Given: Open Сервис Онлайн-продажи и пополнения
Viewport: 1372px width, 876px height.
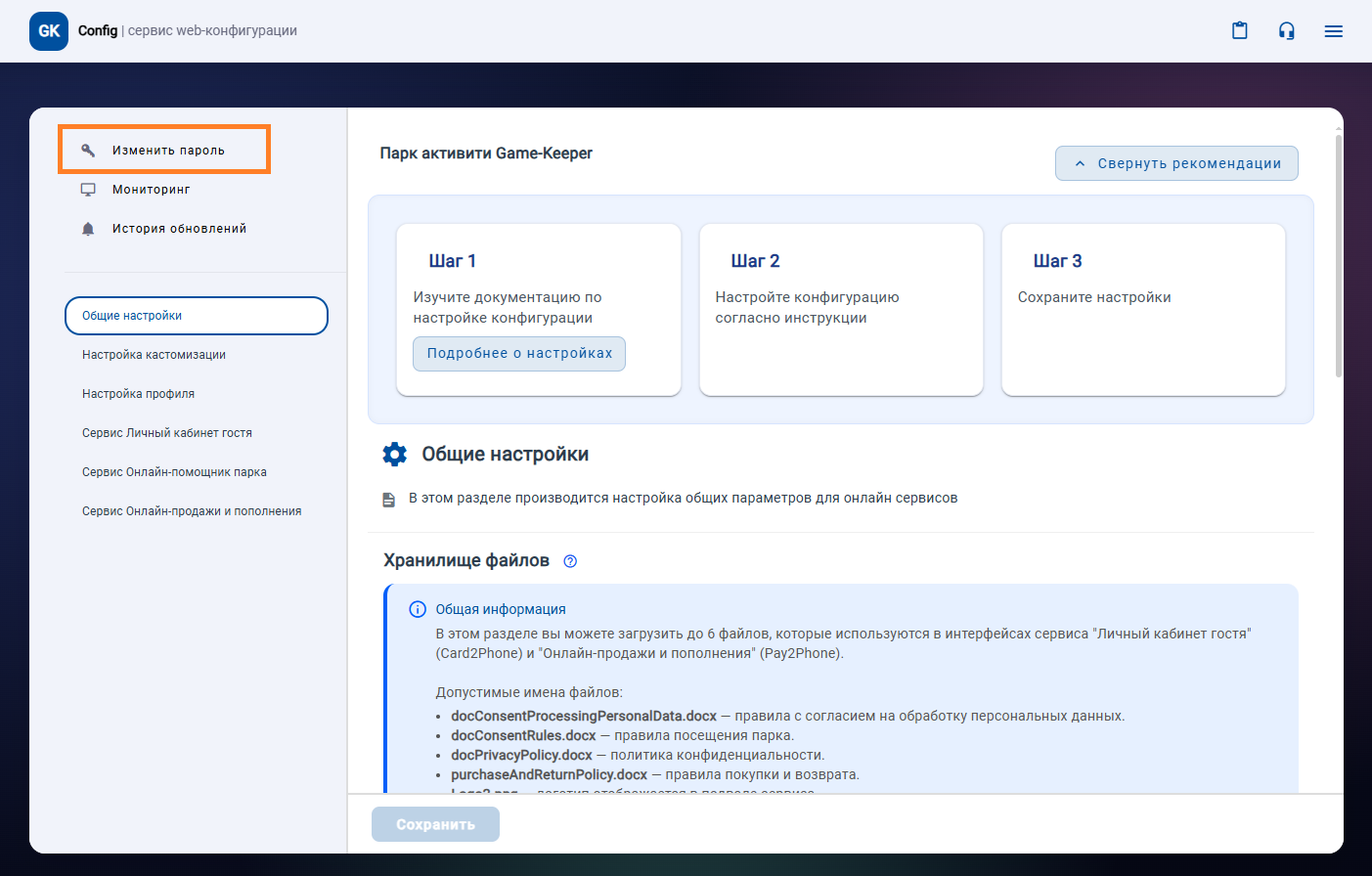Looking at the screenshot, I should coord(192,511).
